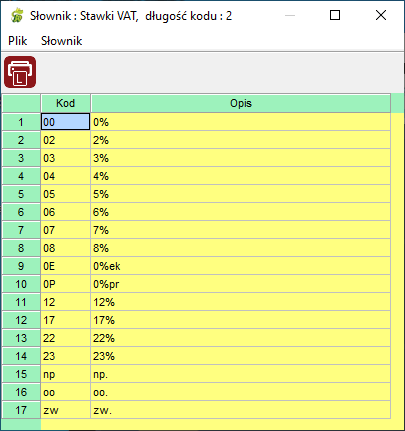Click the Kod column header

point(66,103)
